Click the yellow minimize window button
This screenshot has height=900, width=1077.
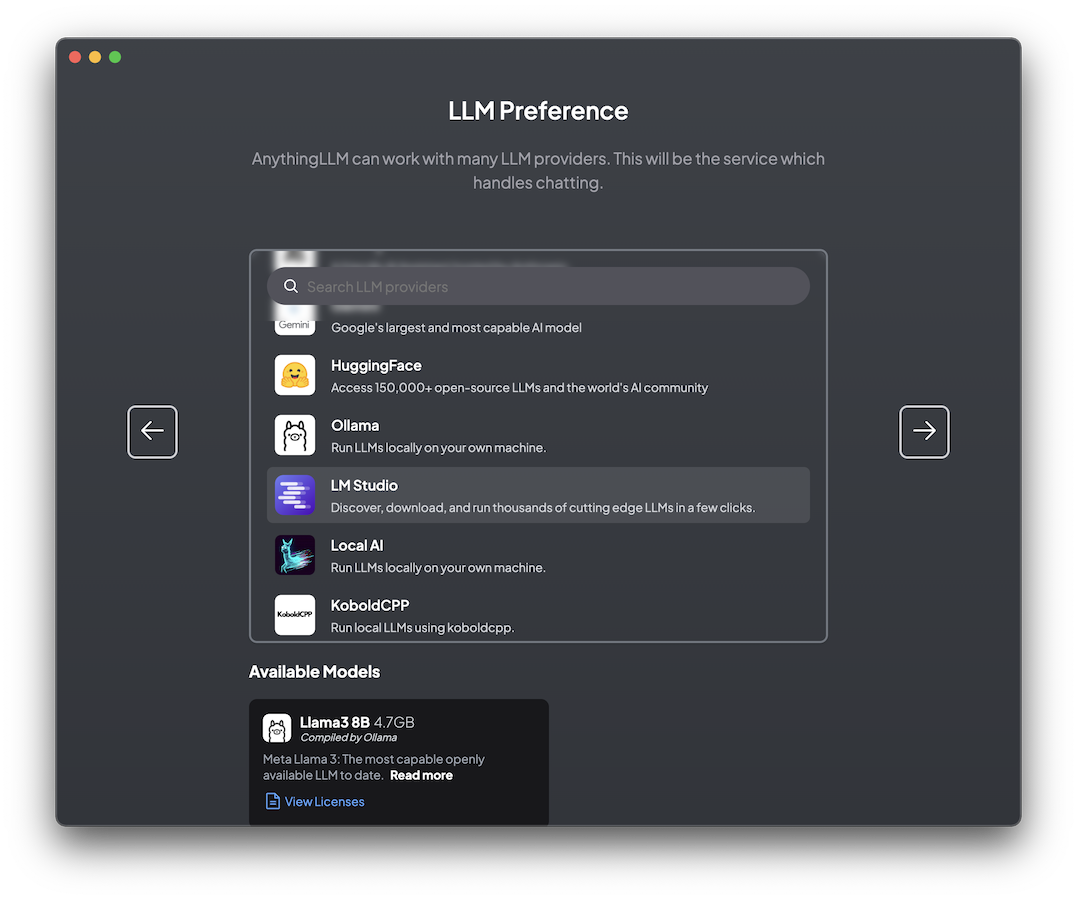[95, 57]
